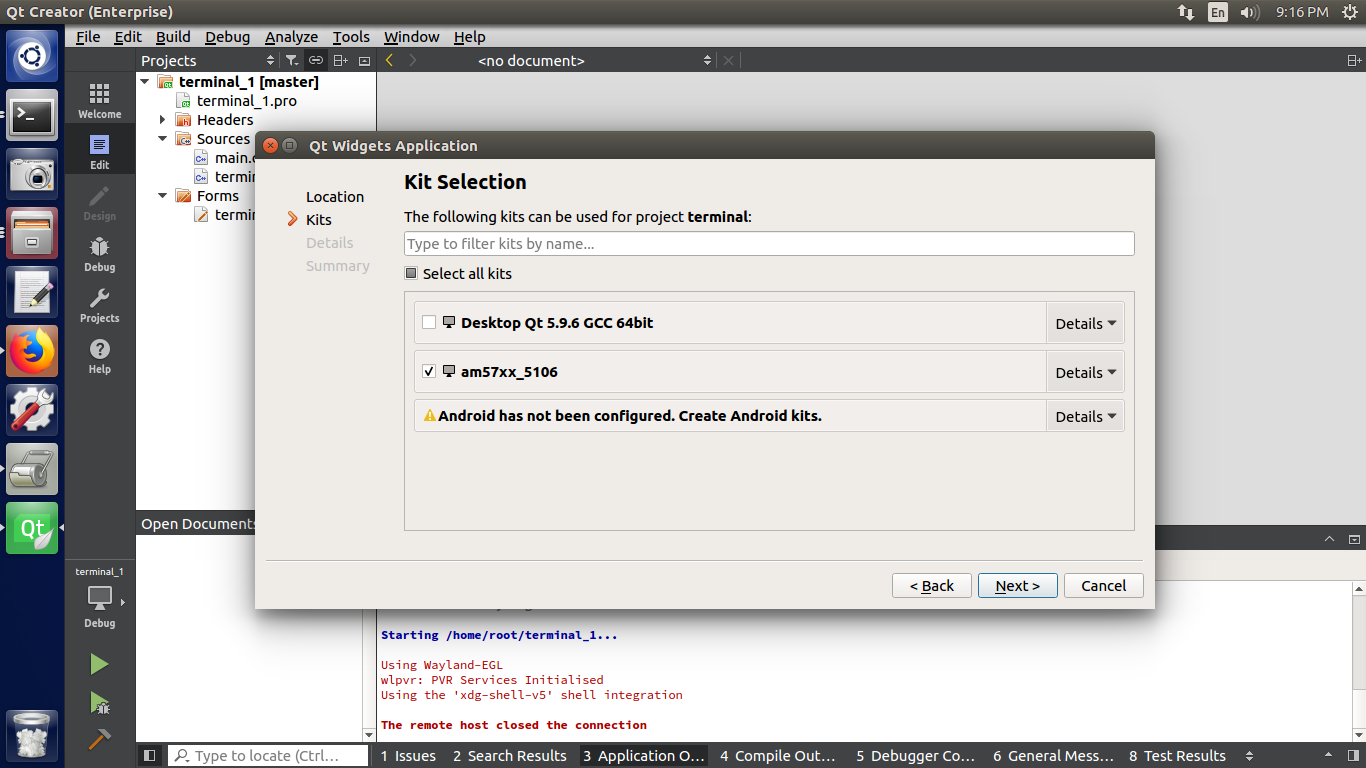Build project with hammer icon
Viewport: 1366px width, 768px height.
coord(99,739)
